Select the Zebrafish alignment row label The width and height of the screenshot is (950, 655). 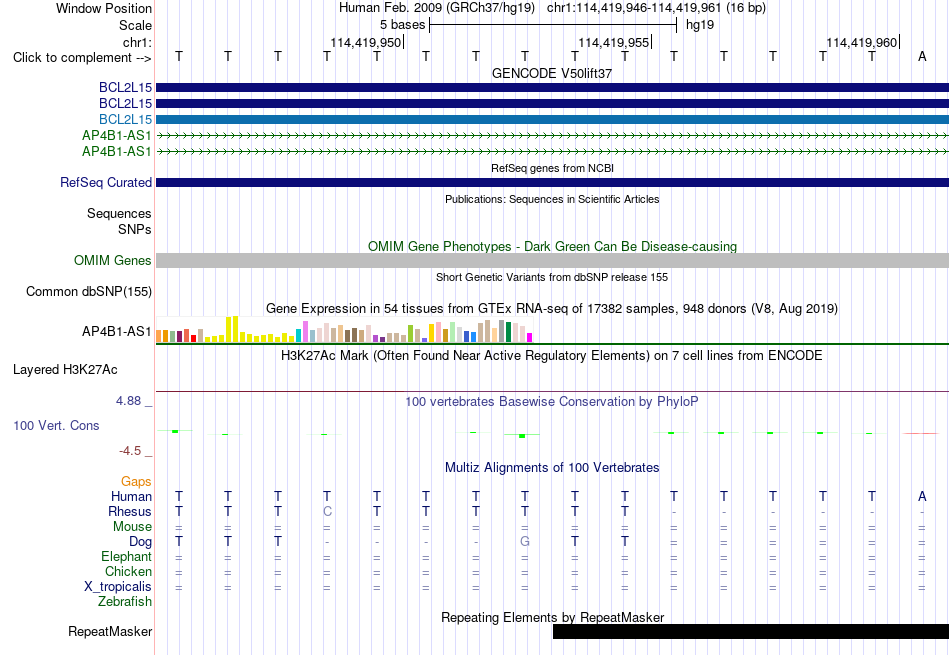(x=125, y=602)
